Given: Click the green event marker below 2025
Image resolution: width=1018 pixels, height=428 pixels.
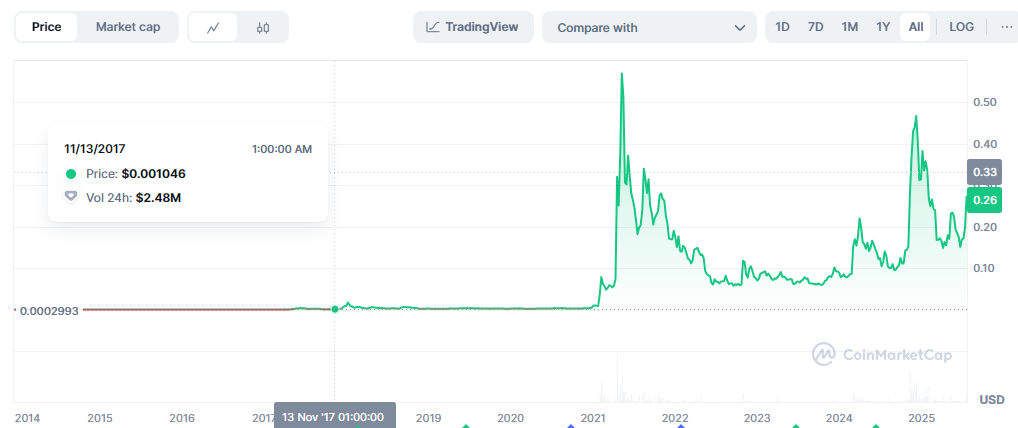Looking at the screenshot, I should click(877, 425).
